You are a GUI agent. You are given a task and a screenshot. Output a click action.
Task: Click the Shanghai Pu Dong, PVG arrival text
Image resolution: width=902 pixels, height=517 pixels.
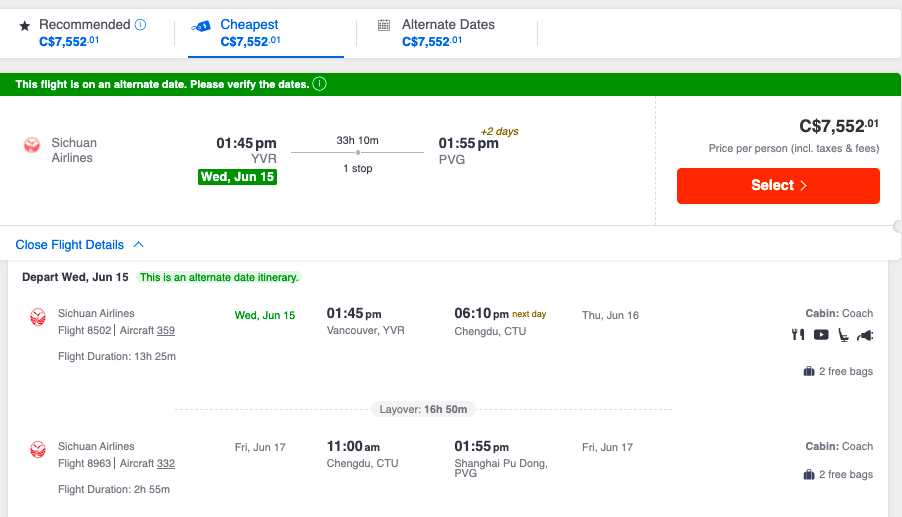(x=500, y=468)
